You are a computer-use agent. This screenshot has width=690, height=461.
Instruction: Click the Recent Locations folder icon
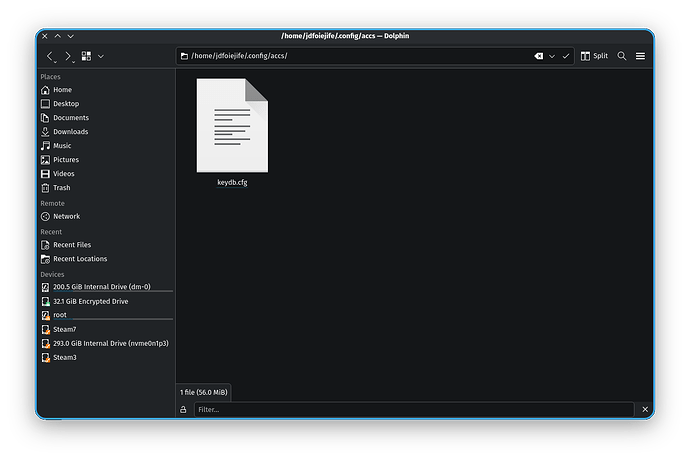click(45, 259)
